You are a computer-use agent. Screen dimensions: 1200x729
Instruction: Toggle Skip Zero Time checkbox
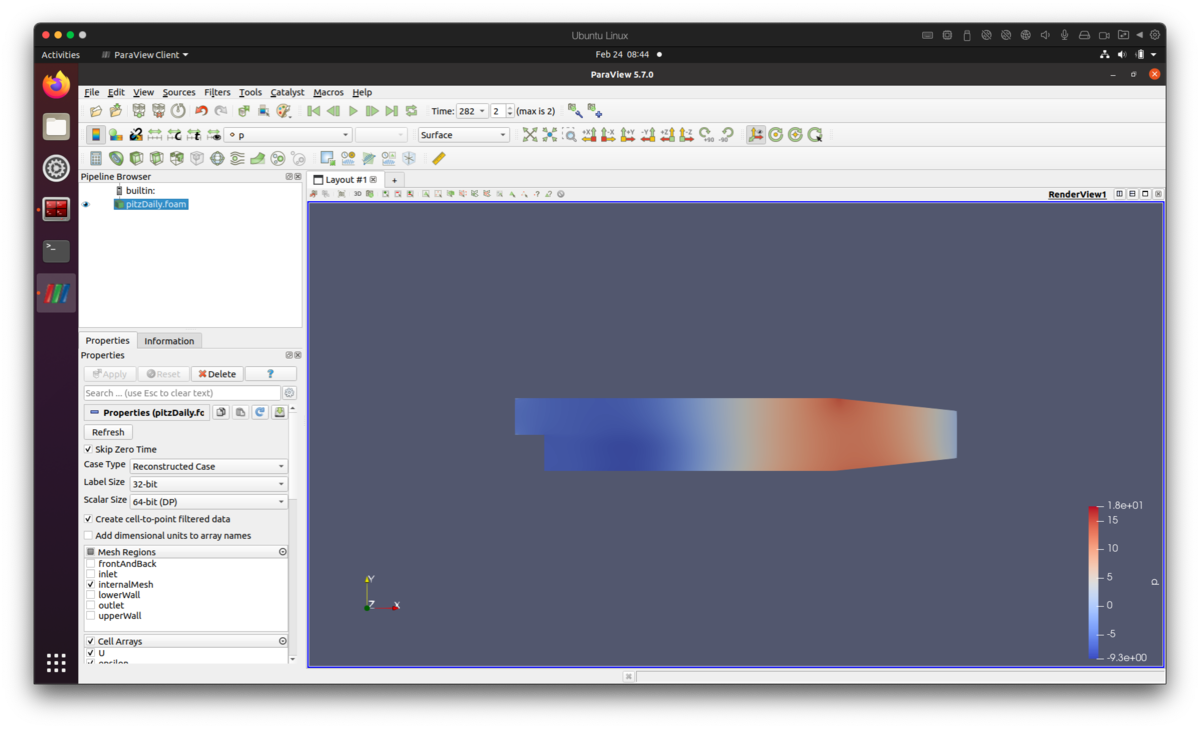click(88, 450)
